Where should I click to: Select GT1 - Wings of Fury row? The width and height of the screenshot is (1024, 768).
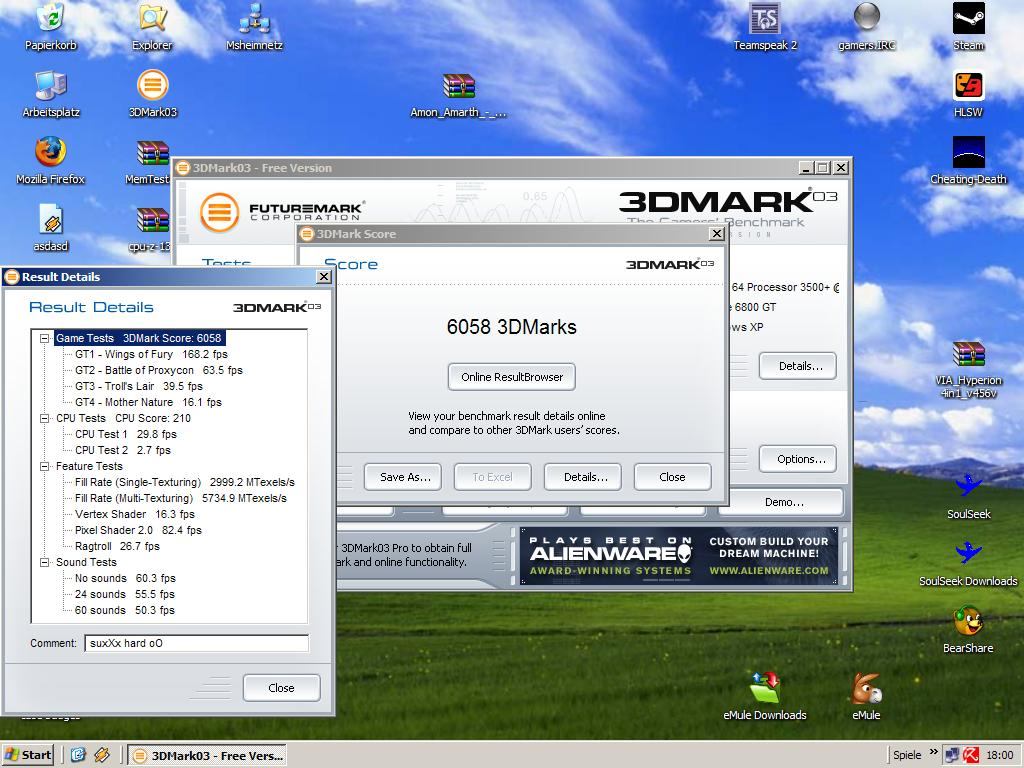tap(151, 355)
